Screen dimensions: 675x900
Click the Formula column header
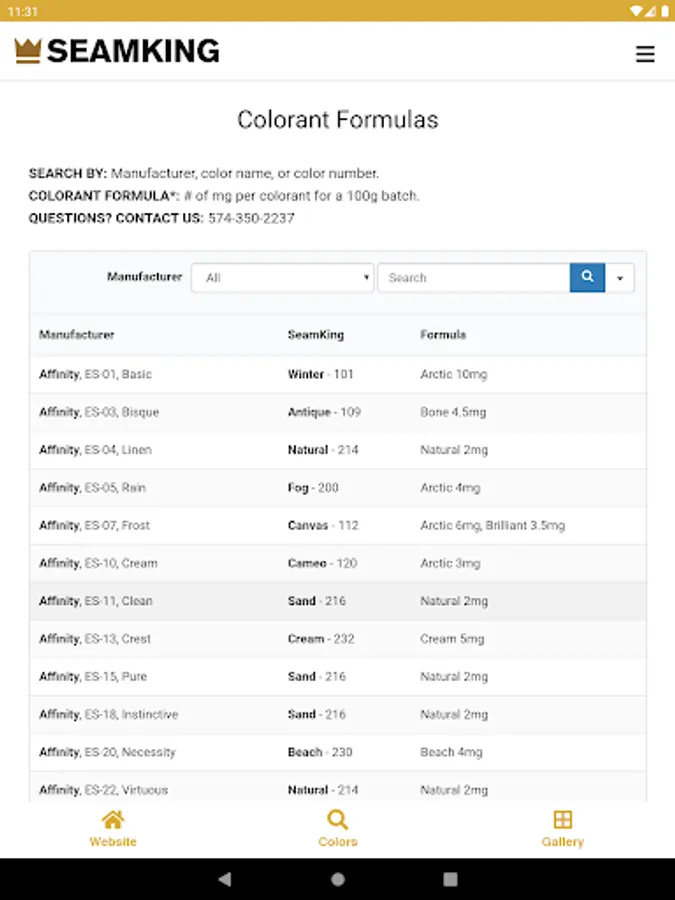click(443, 335)
